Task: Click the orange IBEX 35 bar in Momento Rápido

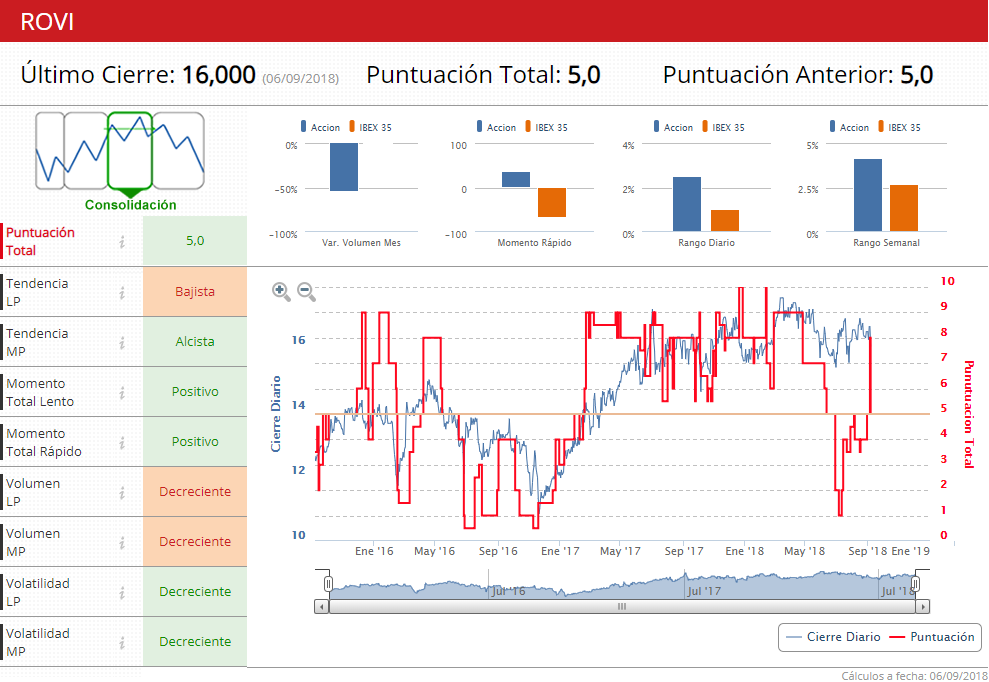Action: 552,203
